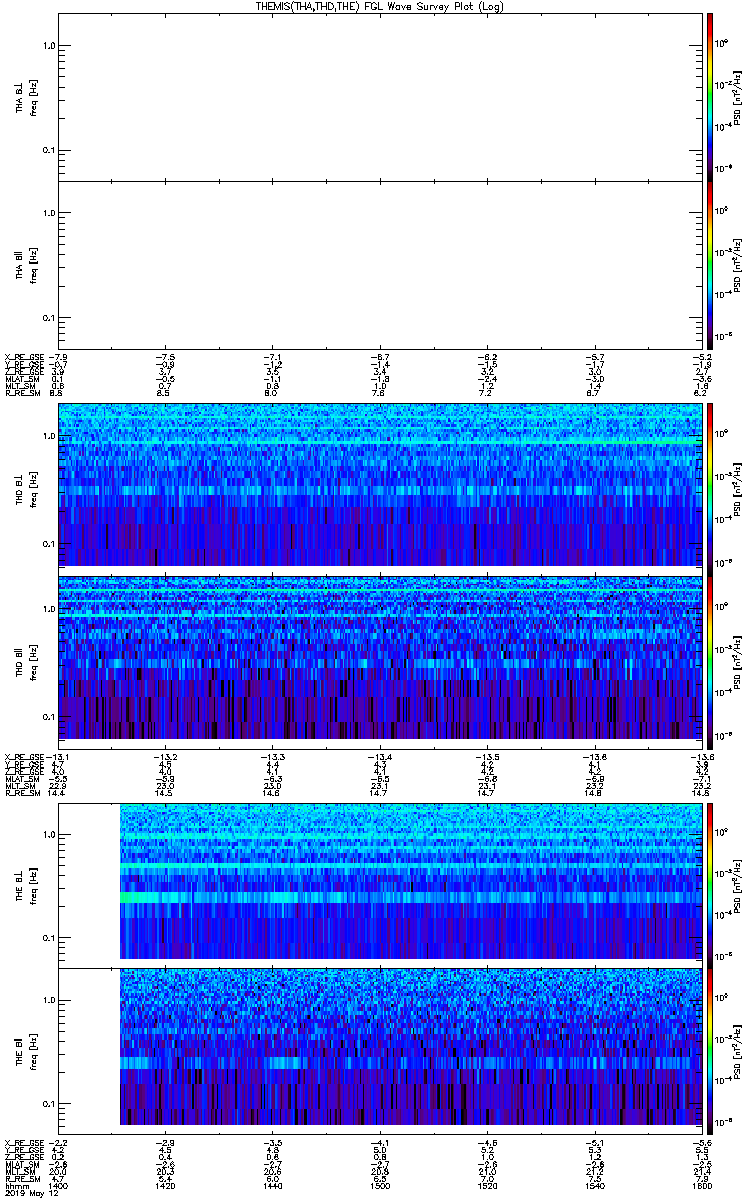Click the 1.0 tick on THE B∥ axis
750x1200 pixels.
pos(49,1000)
